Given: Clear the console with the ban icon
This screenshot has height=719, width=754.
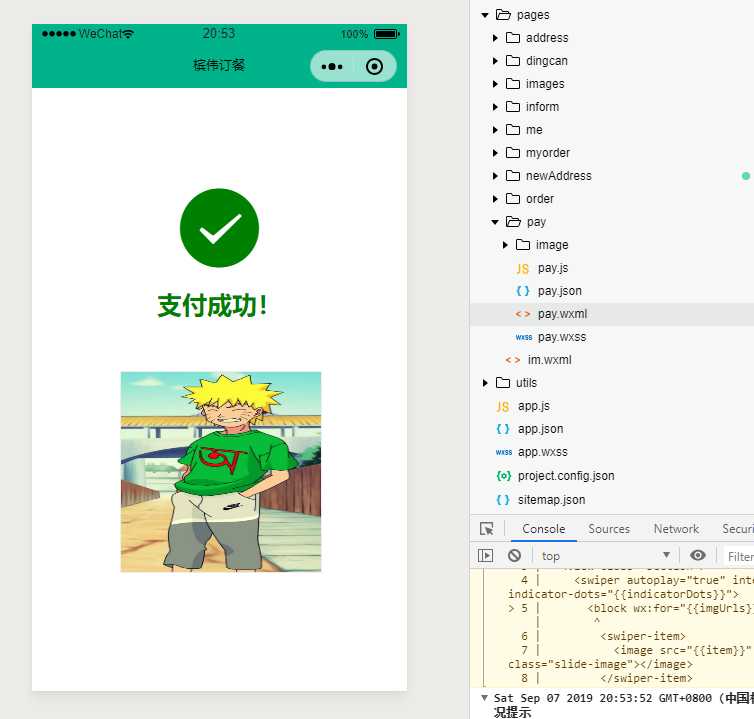Looking at the screenshot, I should pos(514,555).
